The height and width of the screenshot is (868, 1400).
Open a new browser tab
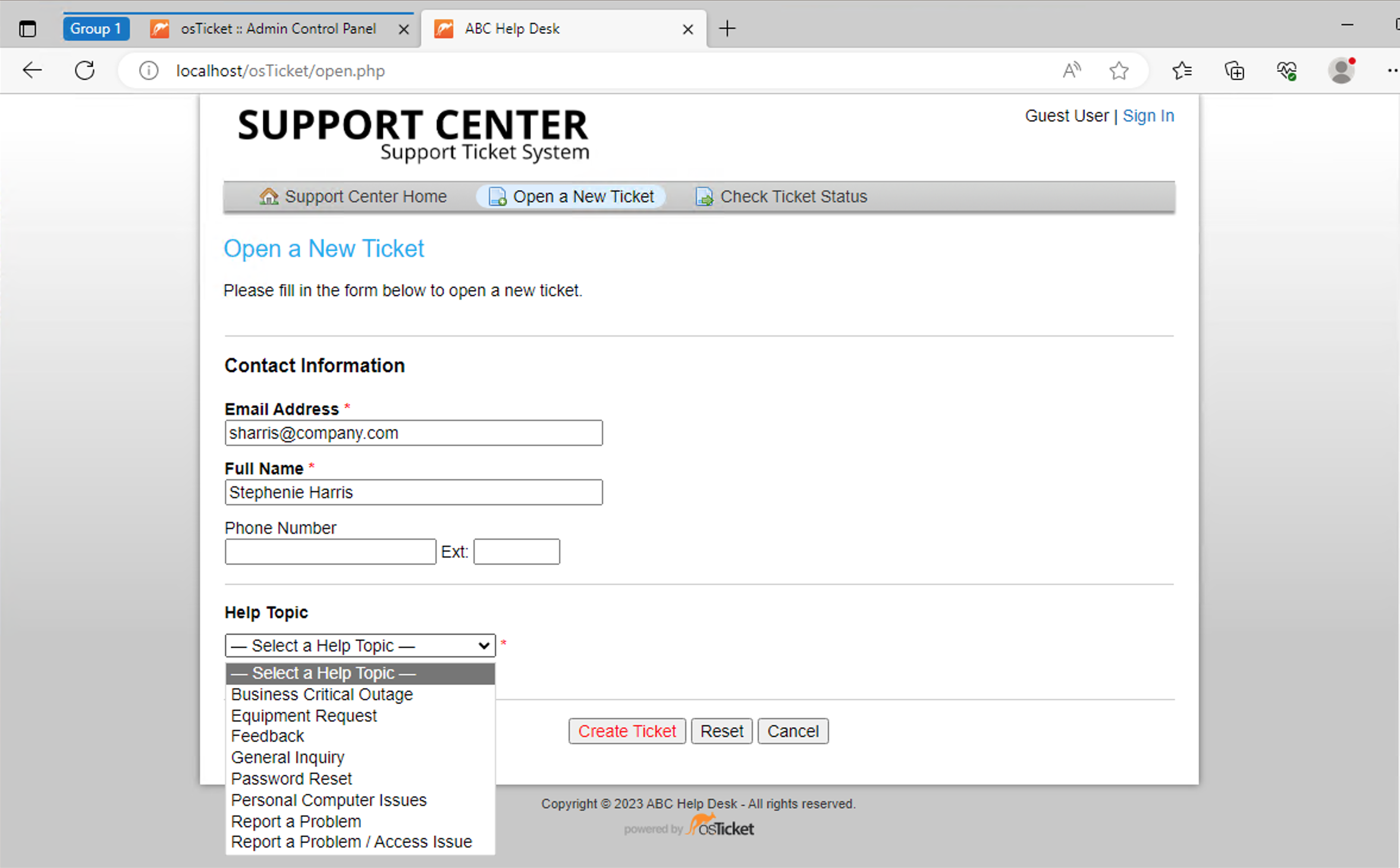727,29
